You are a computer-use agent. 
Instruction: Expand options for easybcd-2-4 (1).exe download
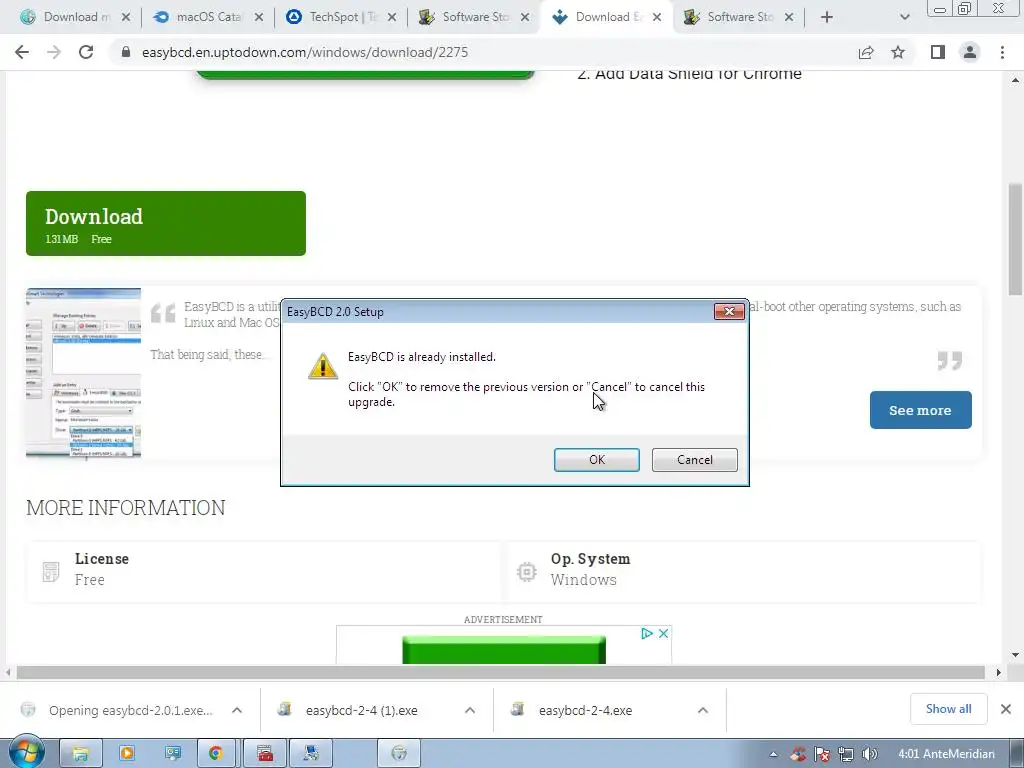click(x=470, y=710)
